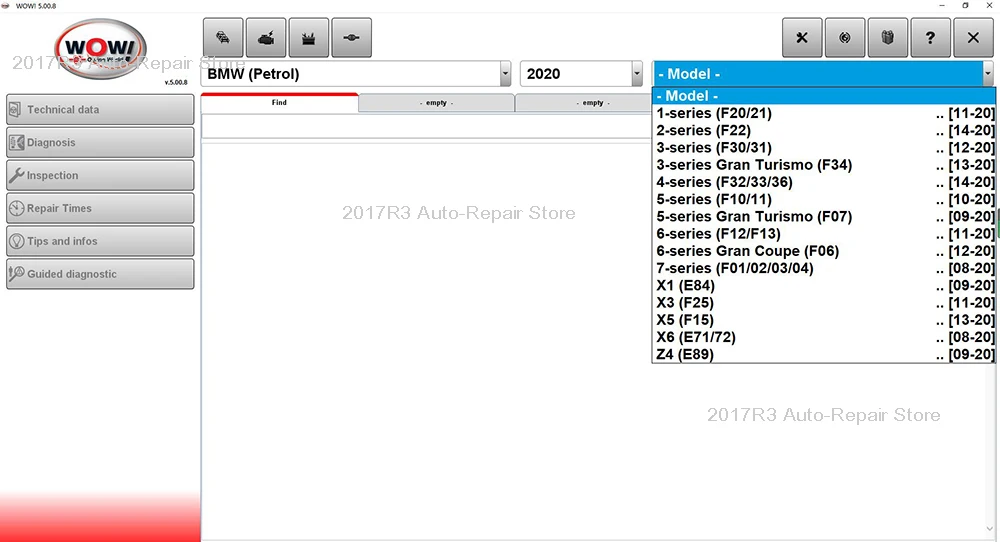This screenshot has height=542, width=1000.
Task: Click the X exit toolbar button
Action: click(x=973, y=38)
